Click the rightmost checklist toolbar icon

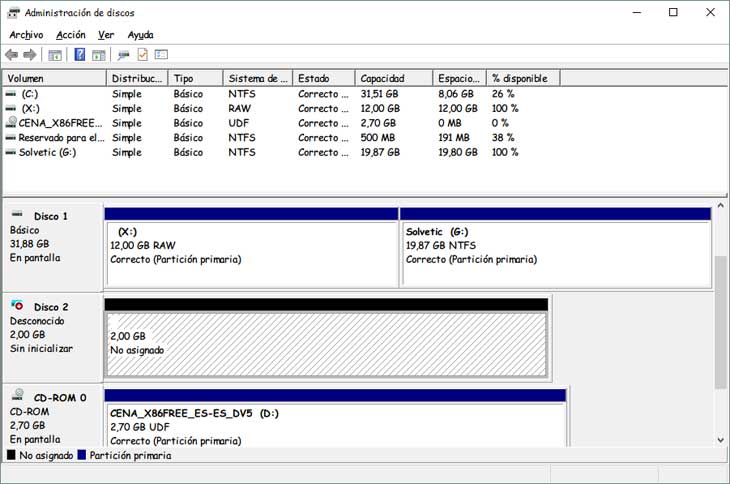coord(161,55)
